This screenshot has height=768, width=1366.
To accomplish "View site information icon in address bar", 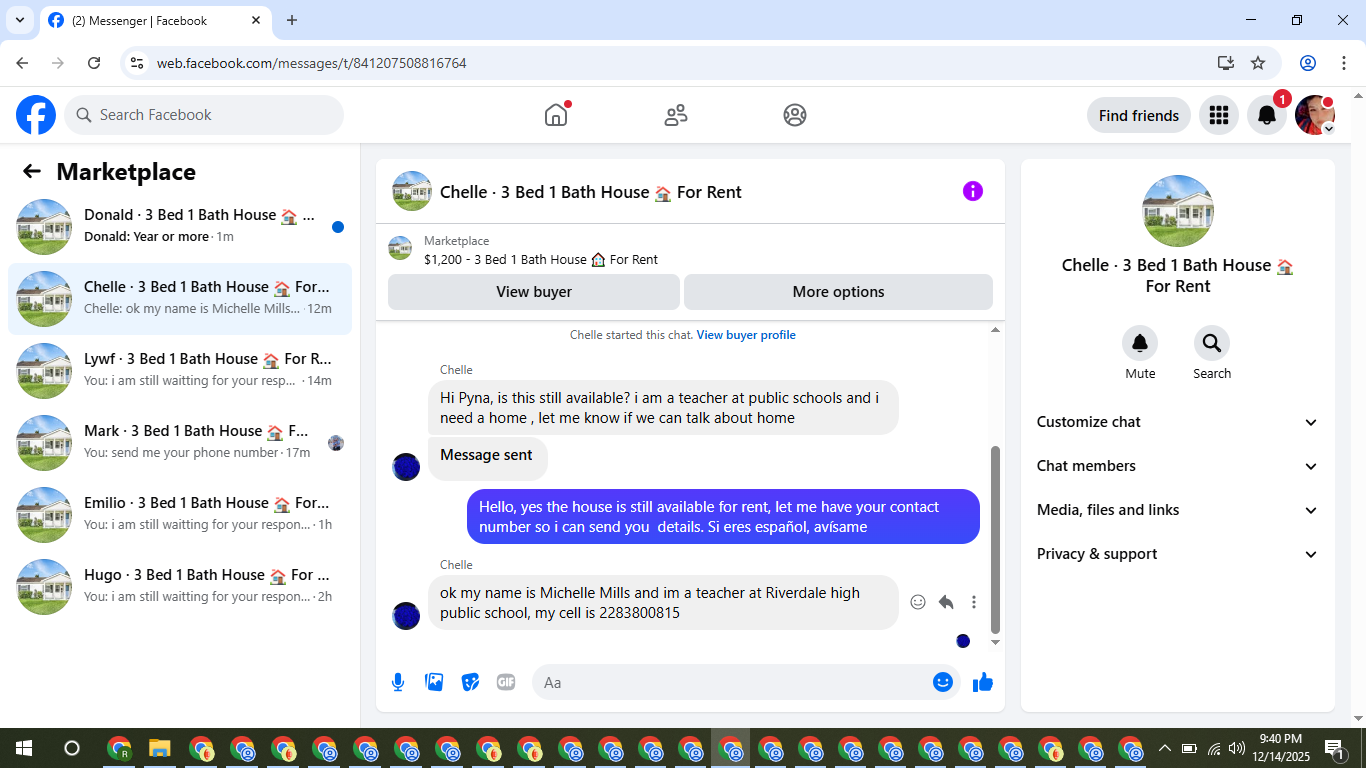I will [138, 63].
